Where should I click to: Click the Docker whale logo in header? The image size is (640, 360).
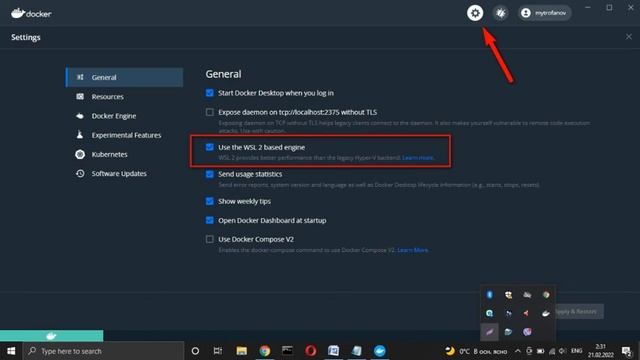click(x=31, y=13)
